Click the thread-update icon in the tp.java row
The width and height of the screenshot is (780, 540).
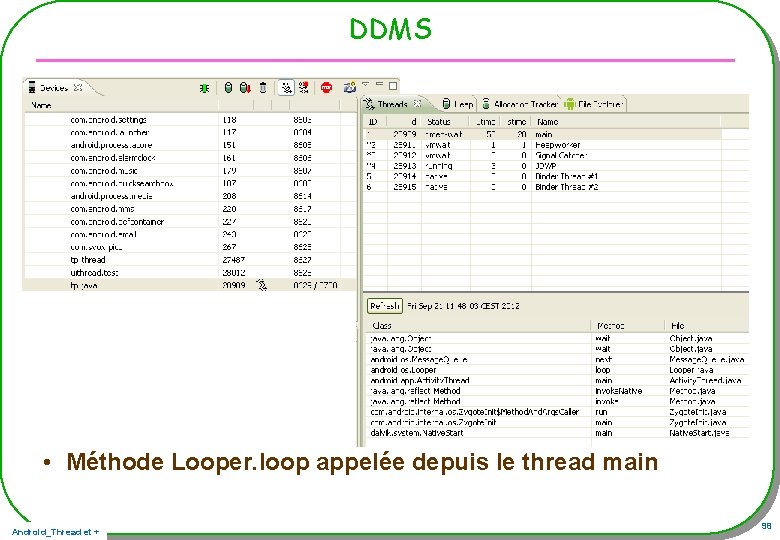click(262, 285)
